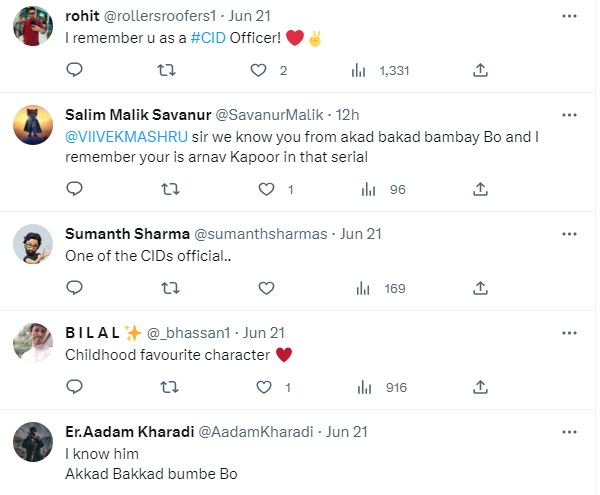
Task: Like Sumanth Sharma's tweet
Action: pos(266,288)
